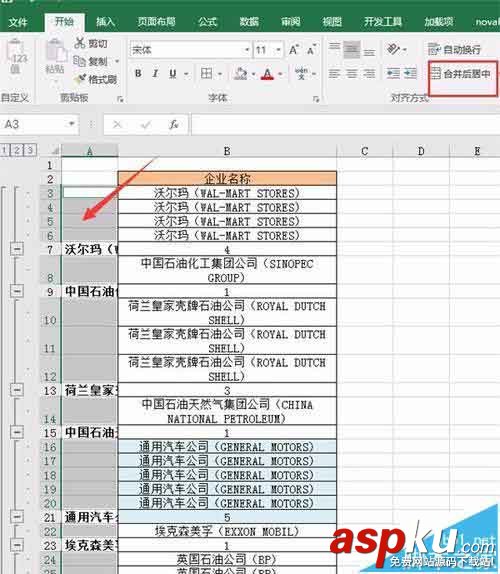Increase font size with larger A

(x=294, y=50)
